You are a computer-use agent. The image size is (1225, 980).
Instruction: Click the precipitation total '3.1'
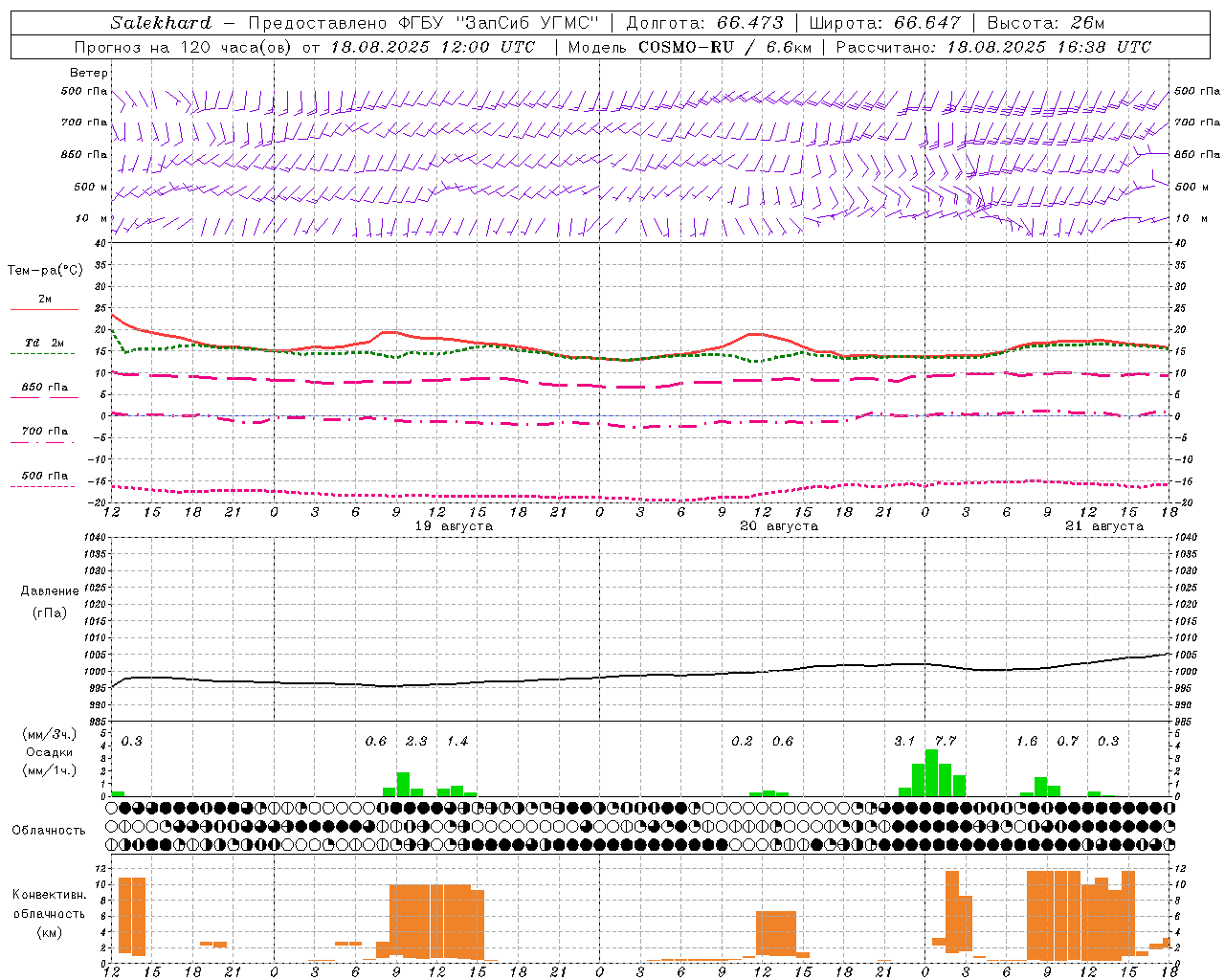pos(904,742)
